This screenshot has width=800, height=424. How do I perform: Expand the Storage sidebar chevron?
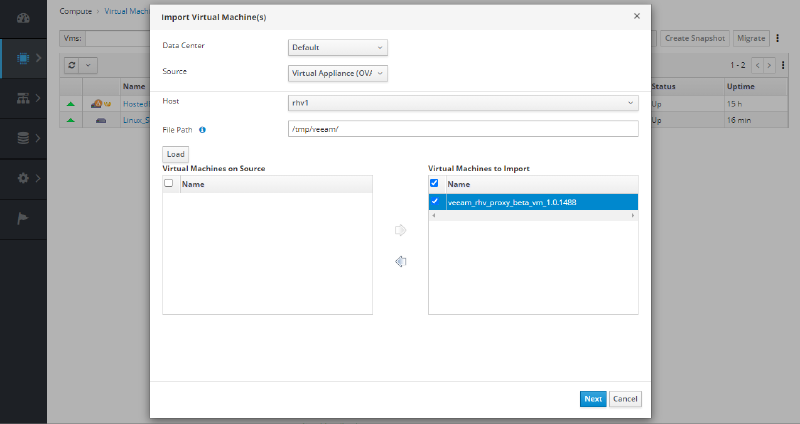(x=38, y=138)
